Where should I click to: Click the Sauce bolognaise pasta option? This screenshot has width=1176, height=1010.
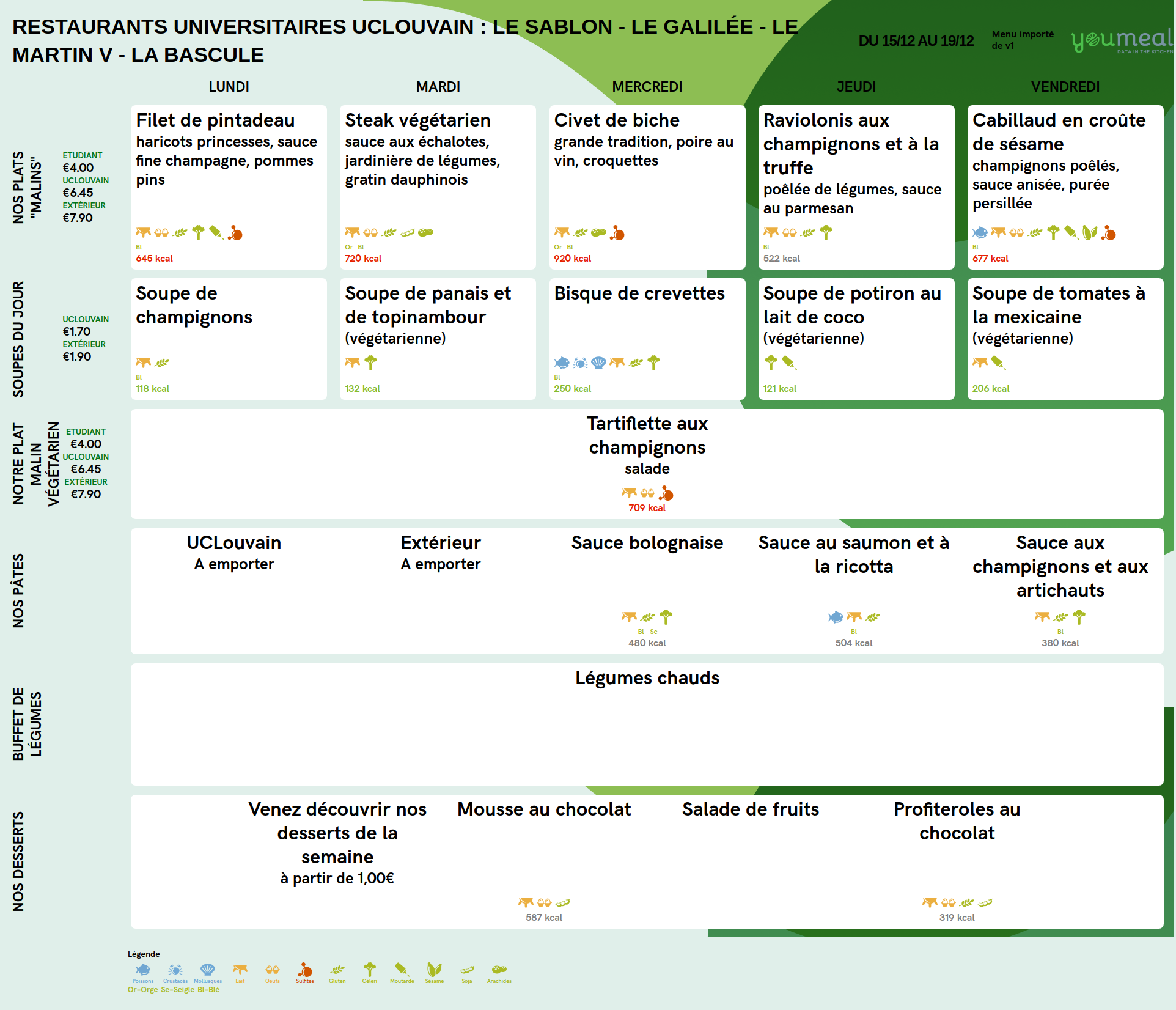click(x=647, y=543)
